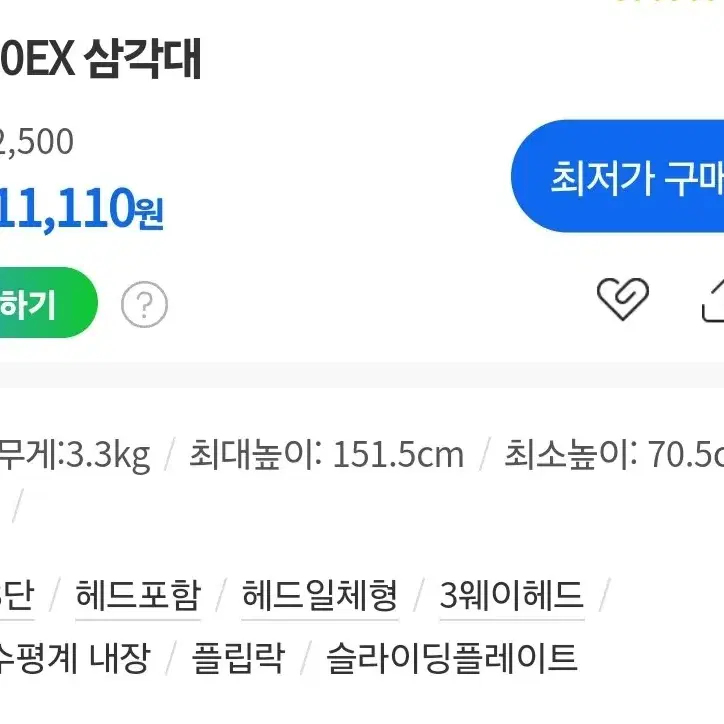724x724 pixels.
Task: Click the 수평계 내장 spec link
Action: (75, 658)
